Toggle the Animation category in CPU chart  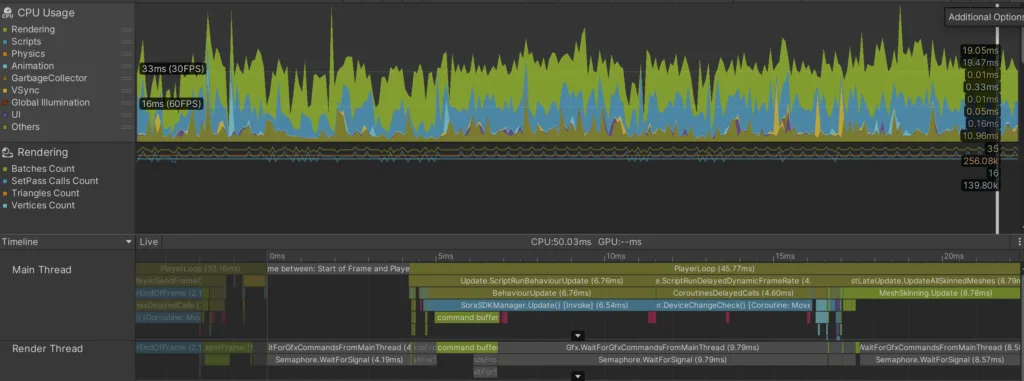click(5, 66)
